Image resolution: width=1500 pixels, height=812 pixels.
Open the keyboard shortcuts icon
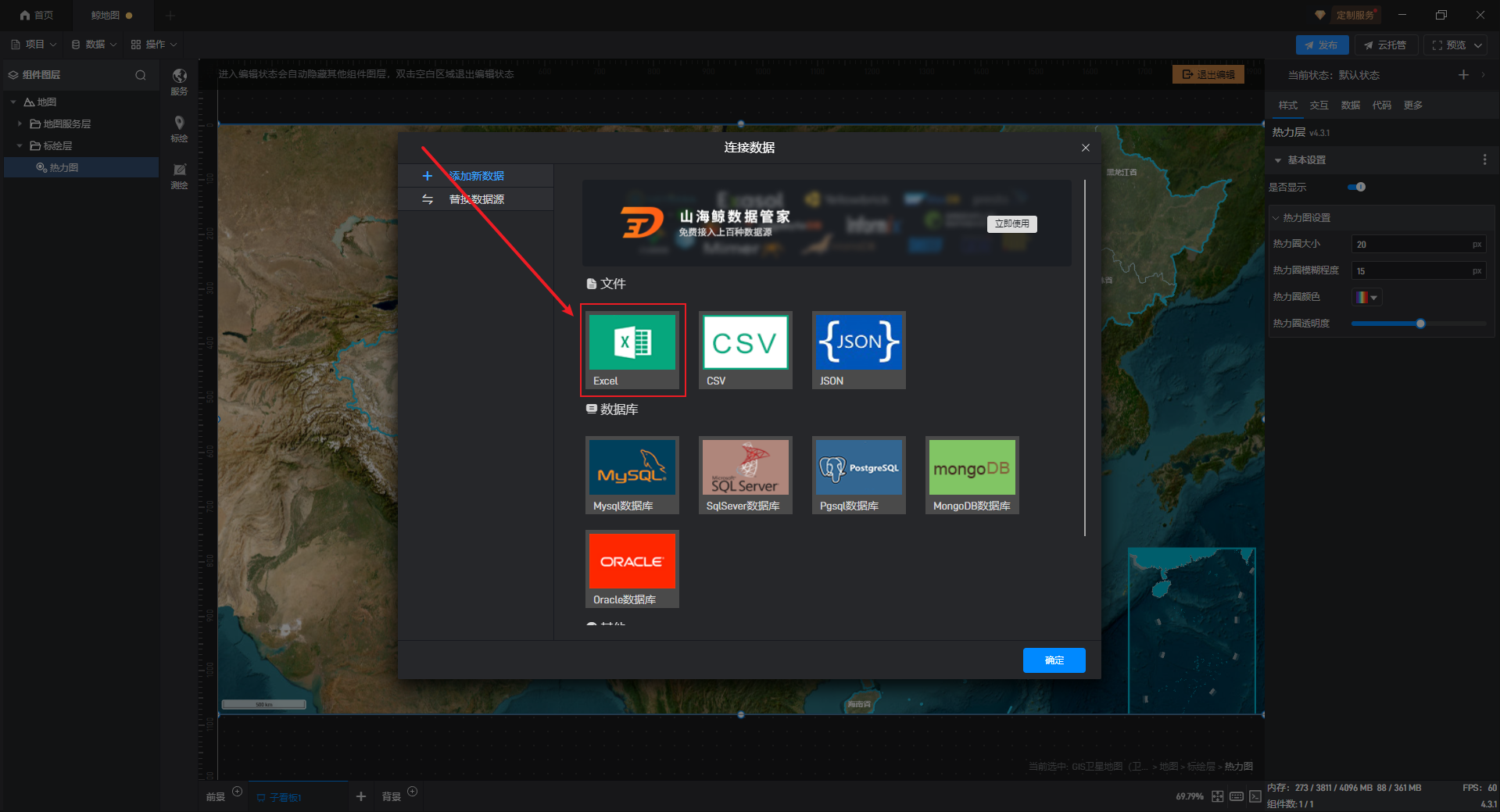coord(1237,796)
